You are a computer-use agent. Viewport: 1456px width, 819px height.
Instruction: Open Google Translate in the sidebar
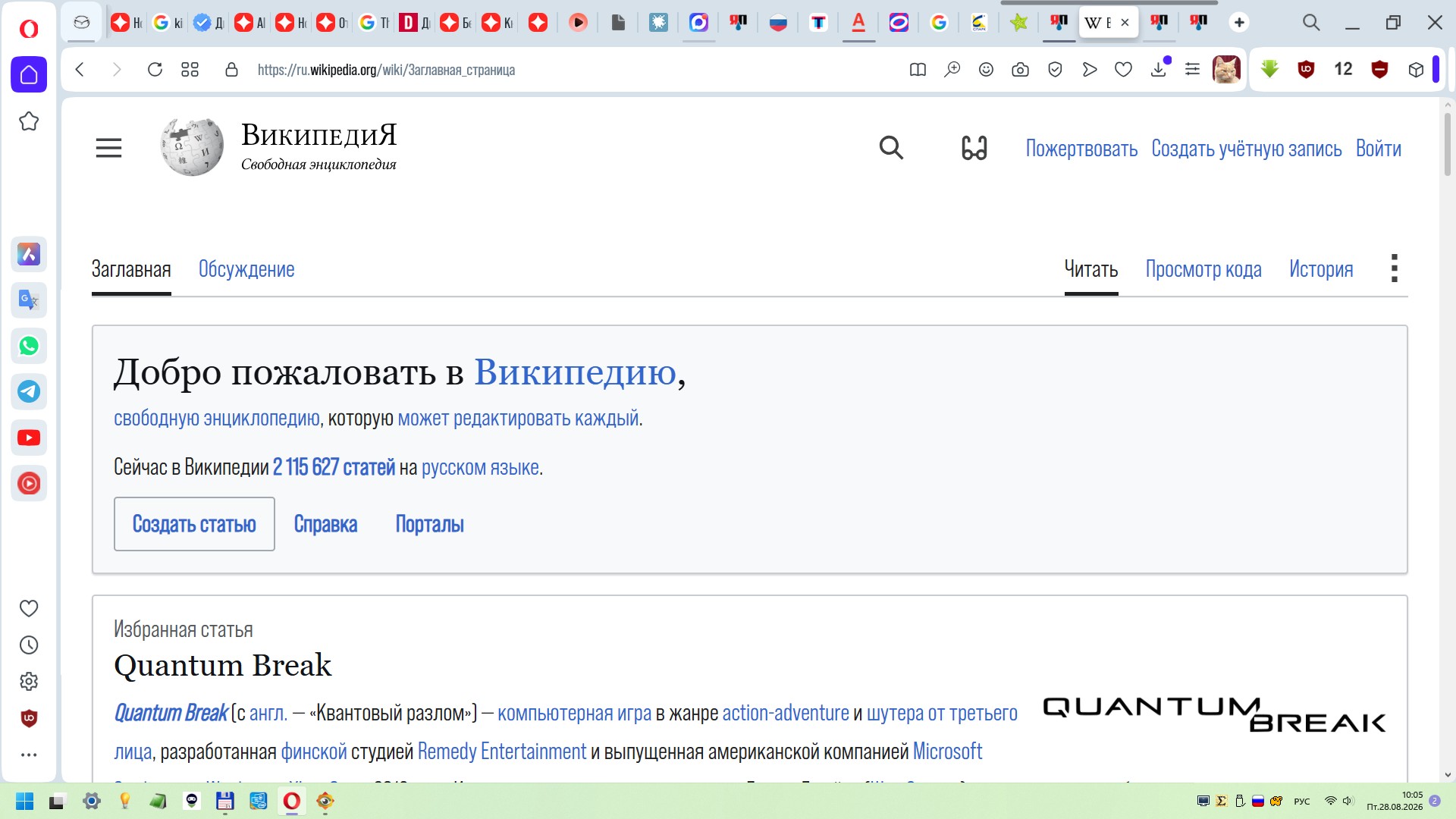pyautogui.click(x=29, y=300)
